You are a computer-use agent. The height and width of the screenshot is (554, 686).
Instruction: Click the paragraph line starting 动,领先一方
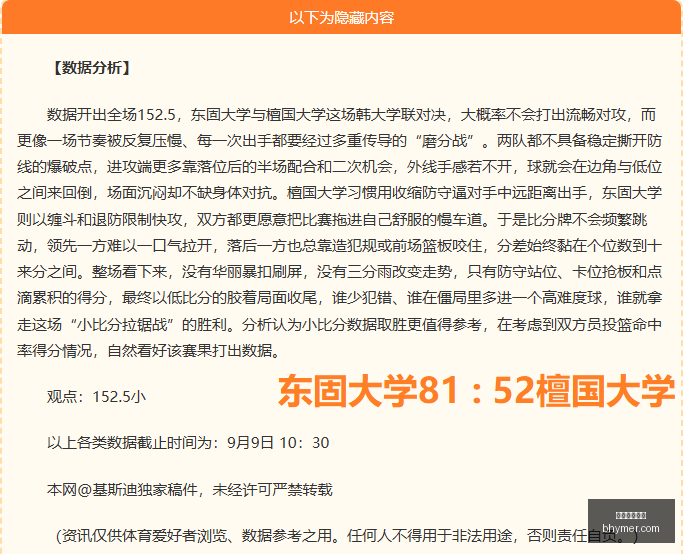[339, 245]
